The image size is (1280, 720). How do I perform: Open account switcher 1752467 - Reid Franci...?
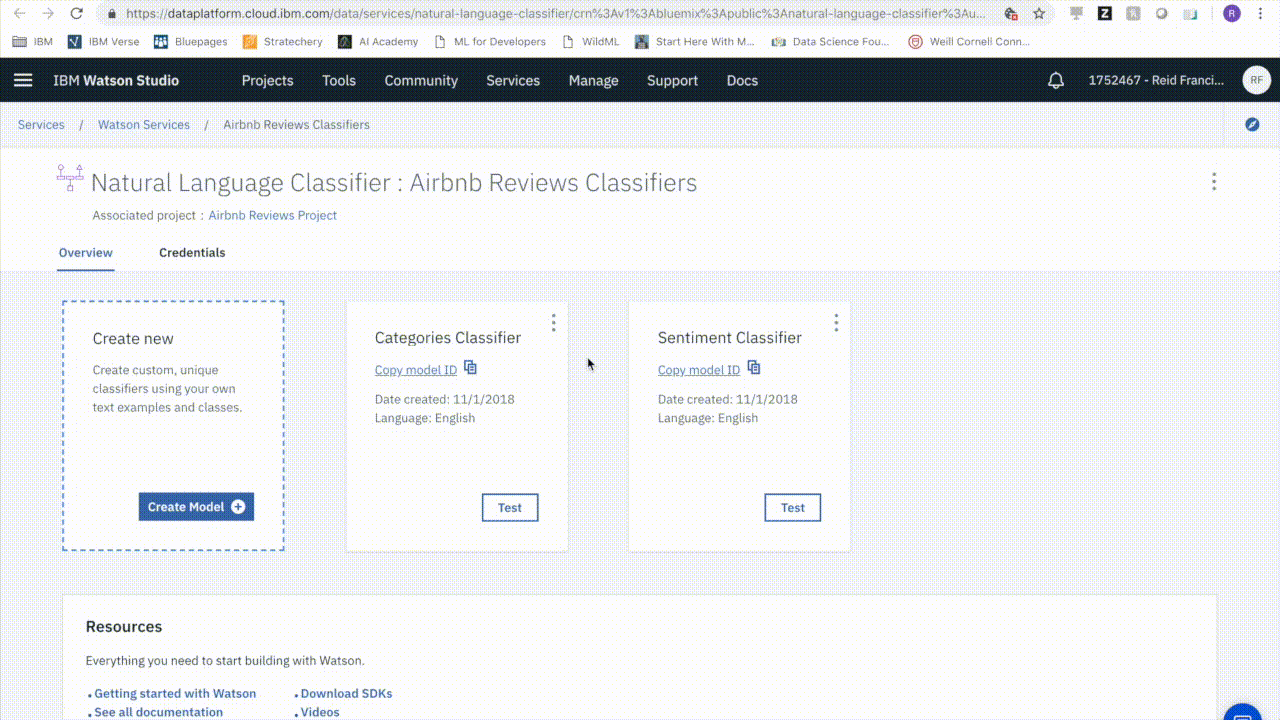(x=1156, y=80)
